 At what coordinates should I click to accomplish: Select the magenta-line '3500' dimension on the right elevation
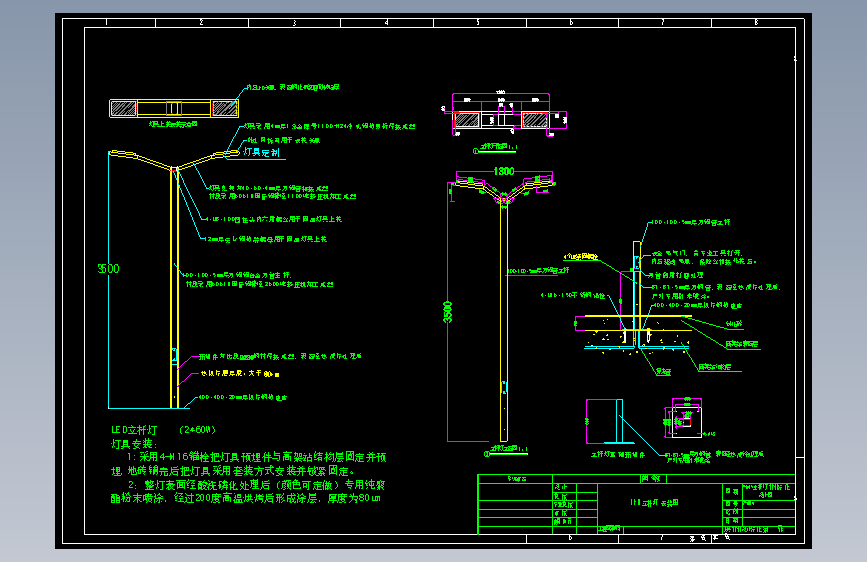click(x=448, y=312)
